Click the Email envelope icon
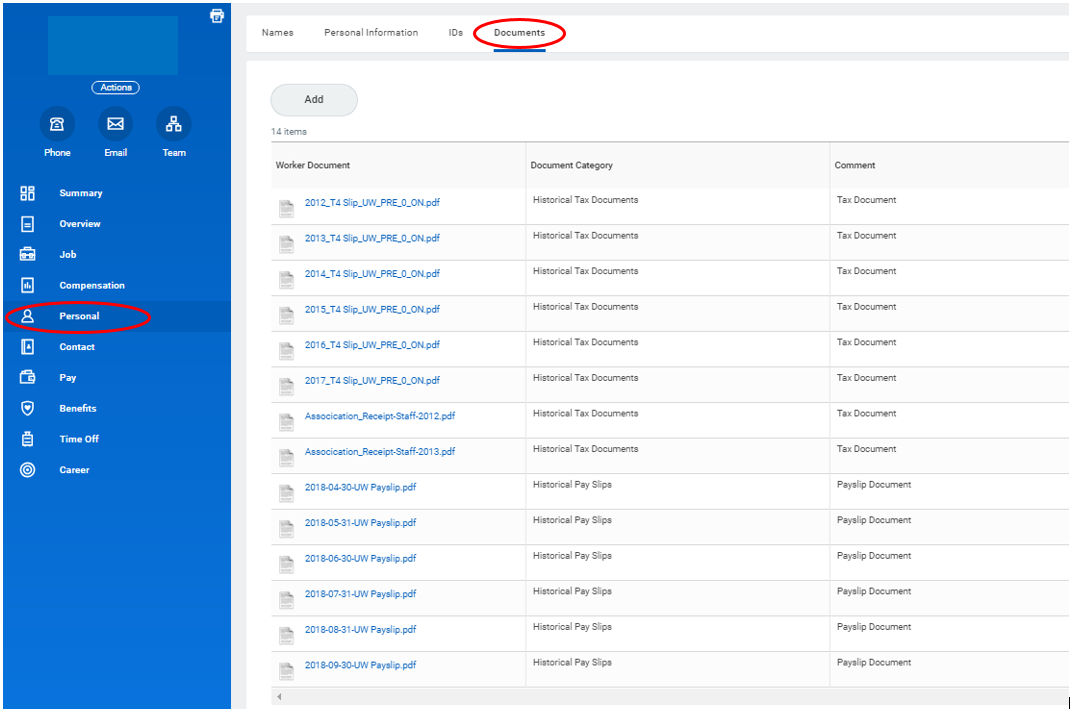 coord(115,124)
